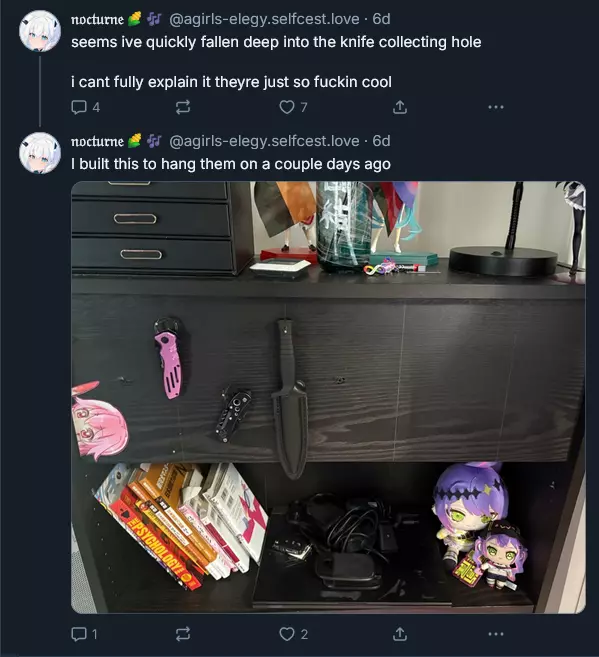
Task: Open the post text about knife collecting
Action: point(276,62)
